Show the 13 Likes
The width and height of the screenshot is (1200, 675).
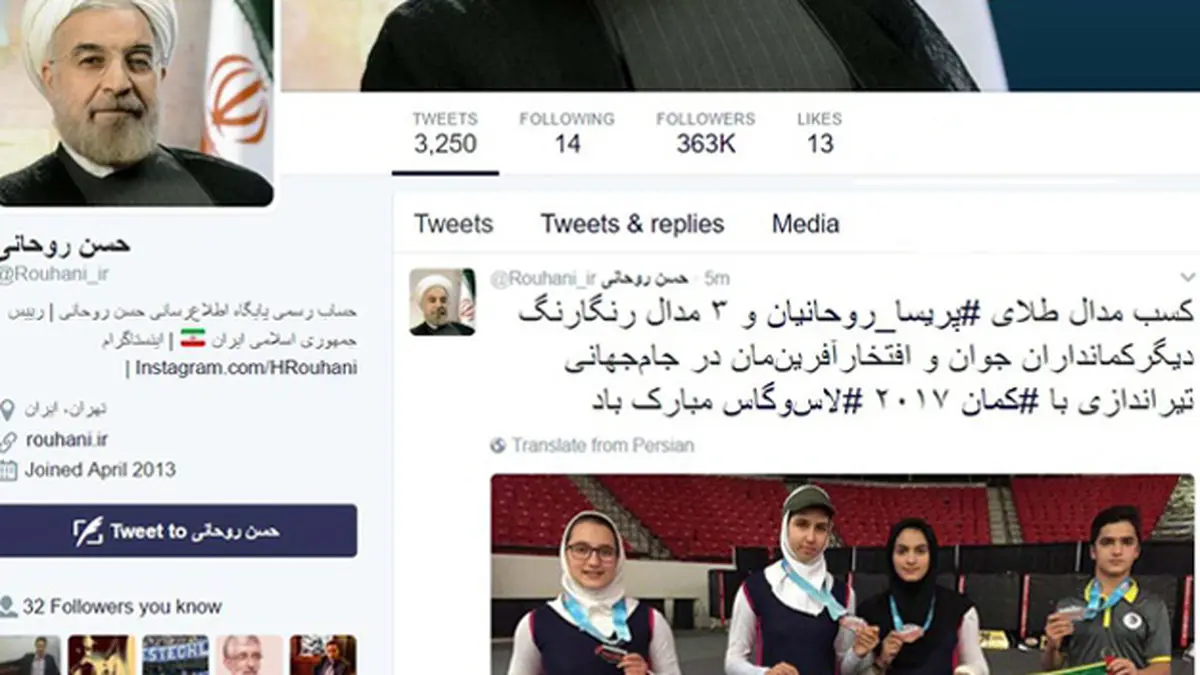click(819, 133)
